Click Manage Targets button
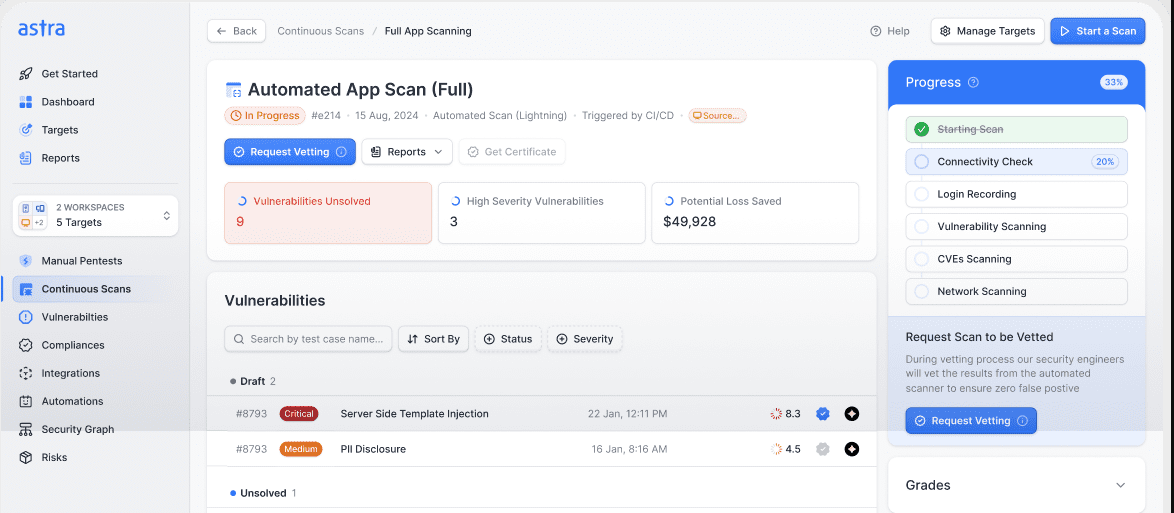The width and height of the screenshot is (1174, 513). 988,31
